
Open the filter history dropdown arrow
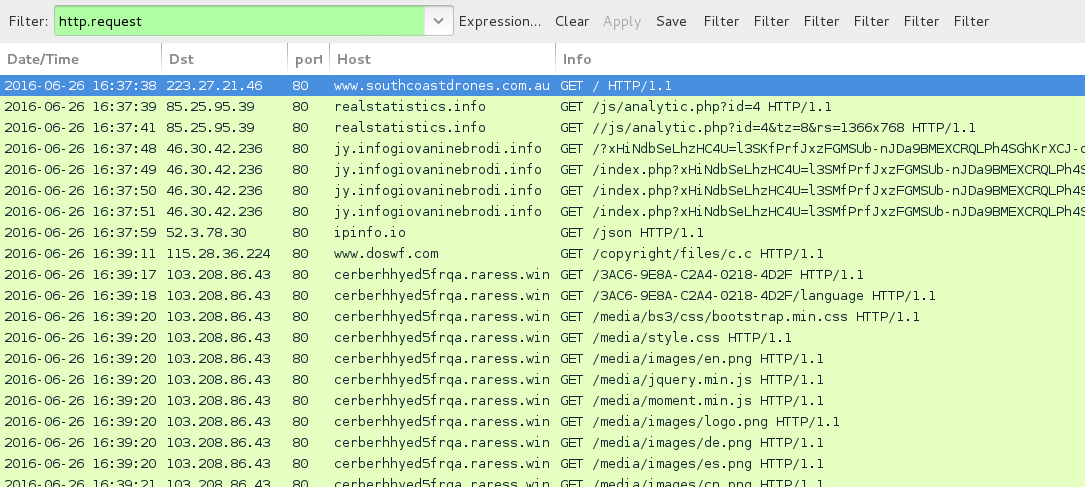coord(438,21)
